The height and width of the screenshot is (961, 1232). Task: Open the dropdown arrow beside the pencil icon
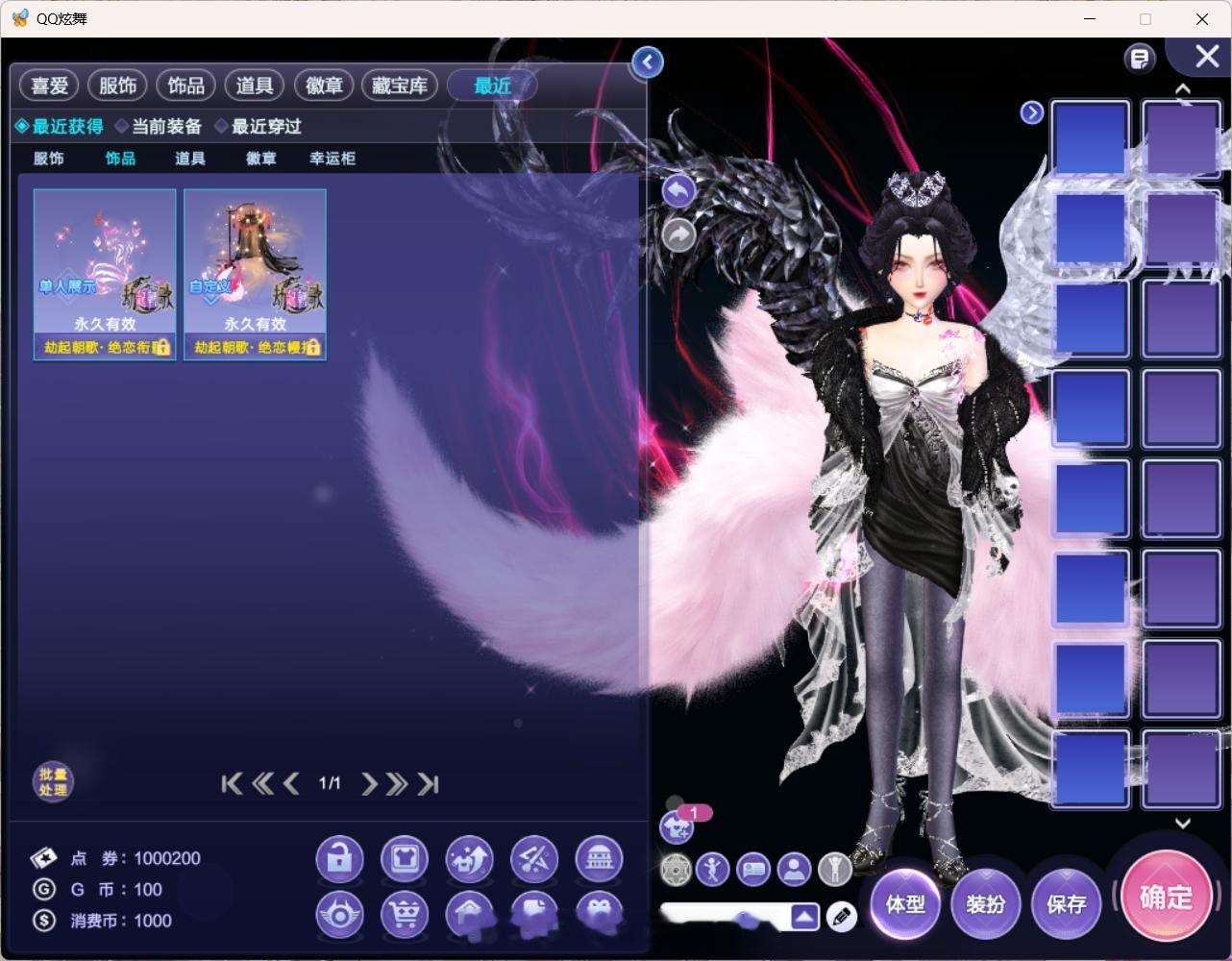(805, 917)
